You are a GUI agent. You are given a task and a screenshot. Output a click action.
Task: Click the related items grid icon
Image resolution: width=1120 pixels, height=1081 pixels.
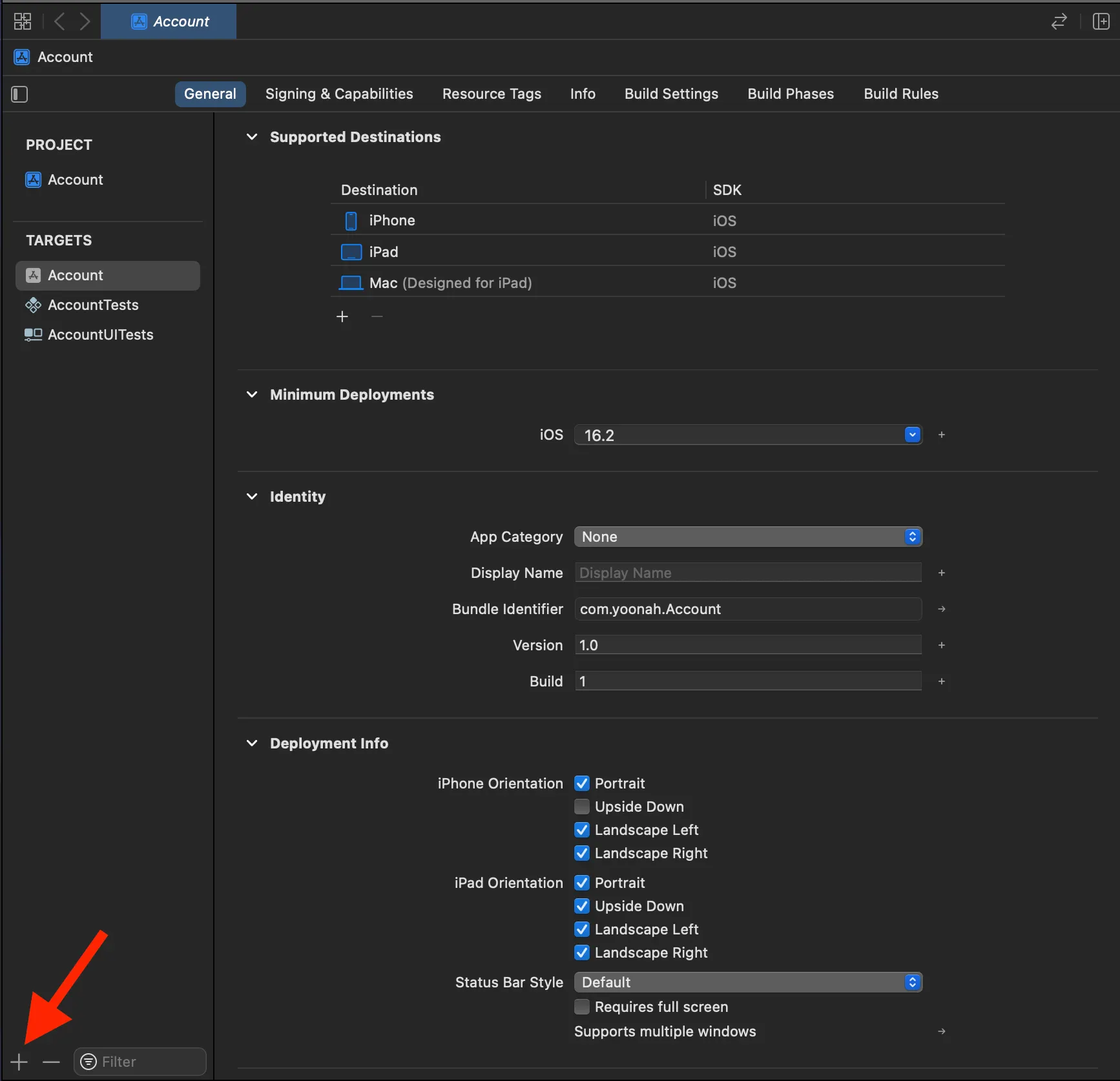[x=22, y=21]
